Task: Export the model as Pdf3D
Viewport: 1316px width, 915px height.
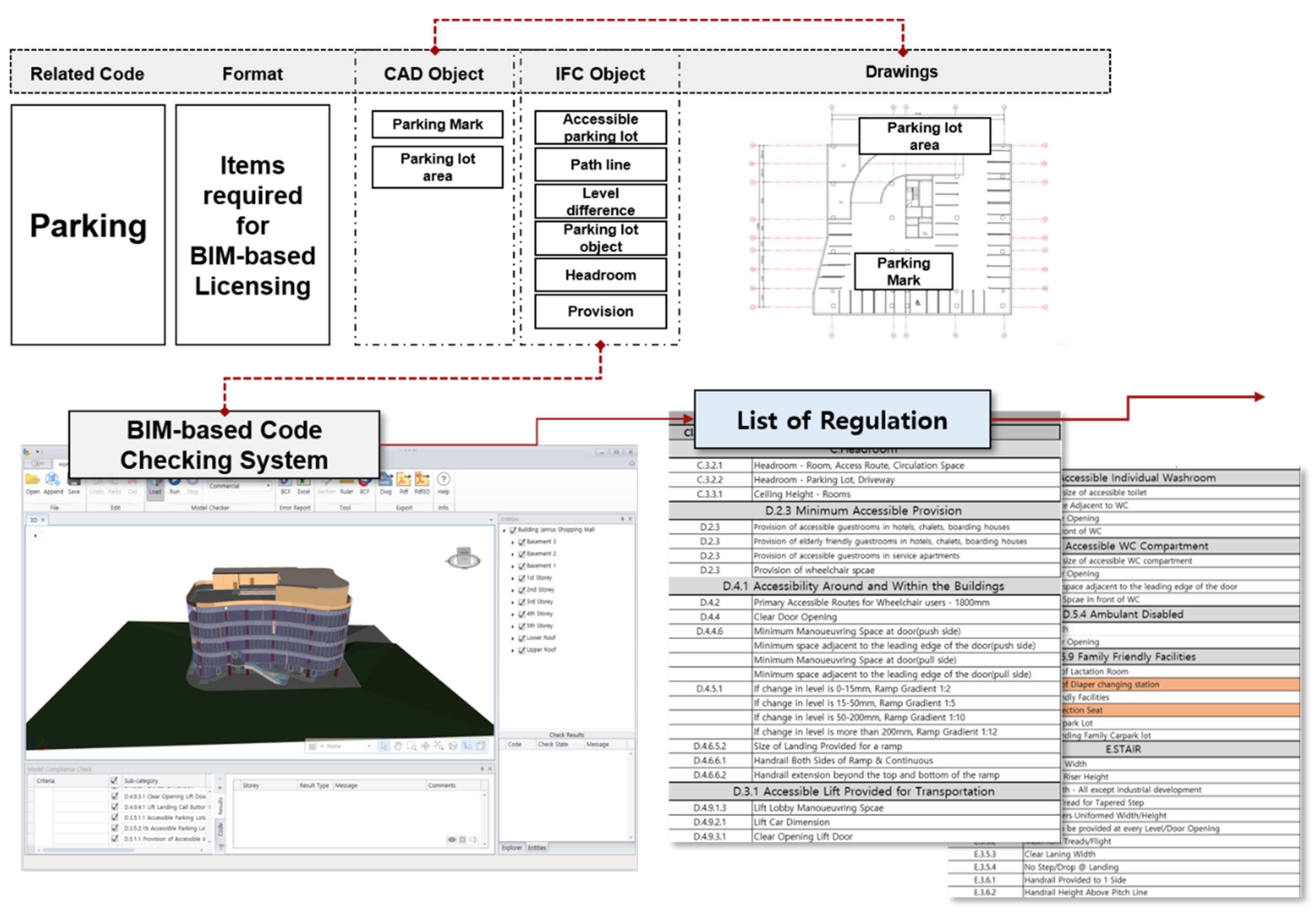Action: pos(422,480)
